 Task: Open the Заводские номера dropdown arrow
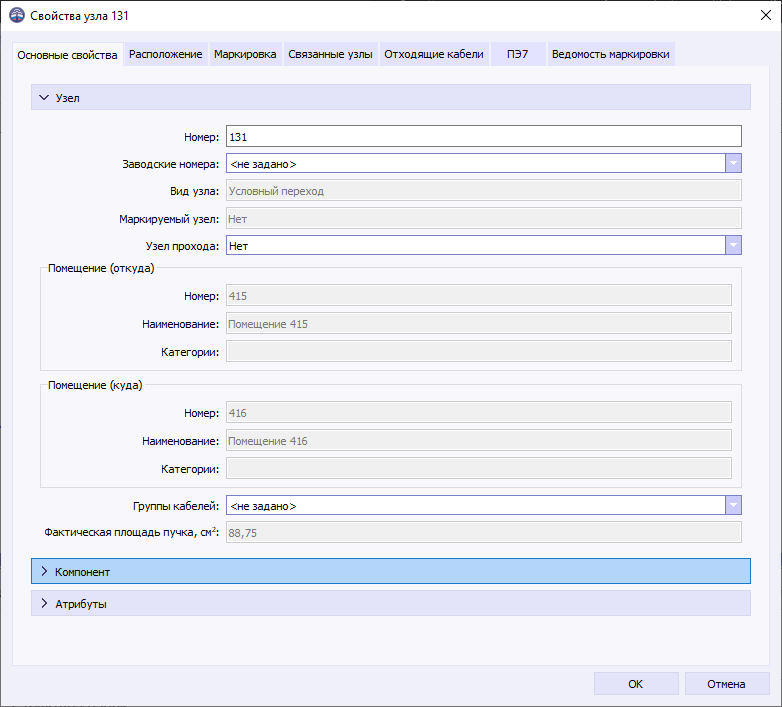pyautogui.click(x=733, y=164)
